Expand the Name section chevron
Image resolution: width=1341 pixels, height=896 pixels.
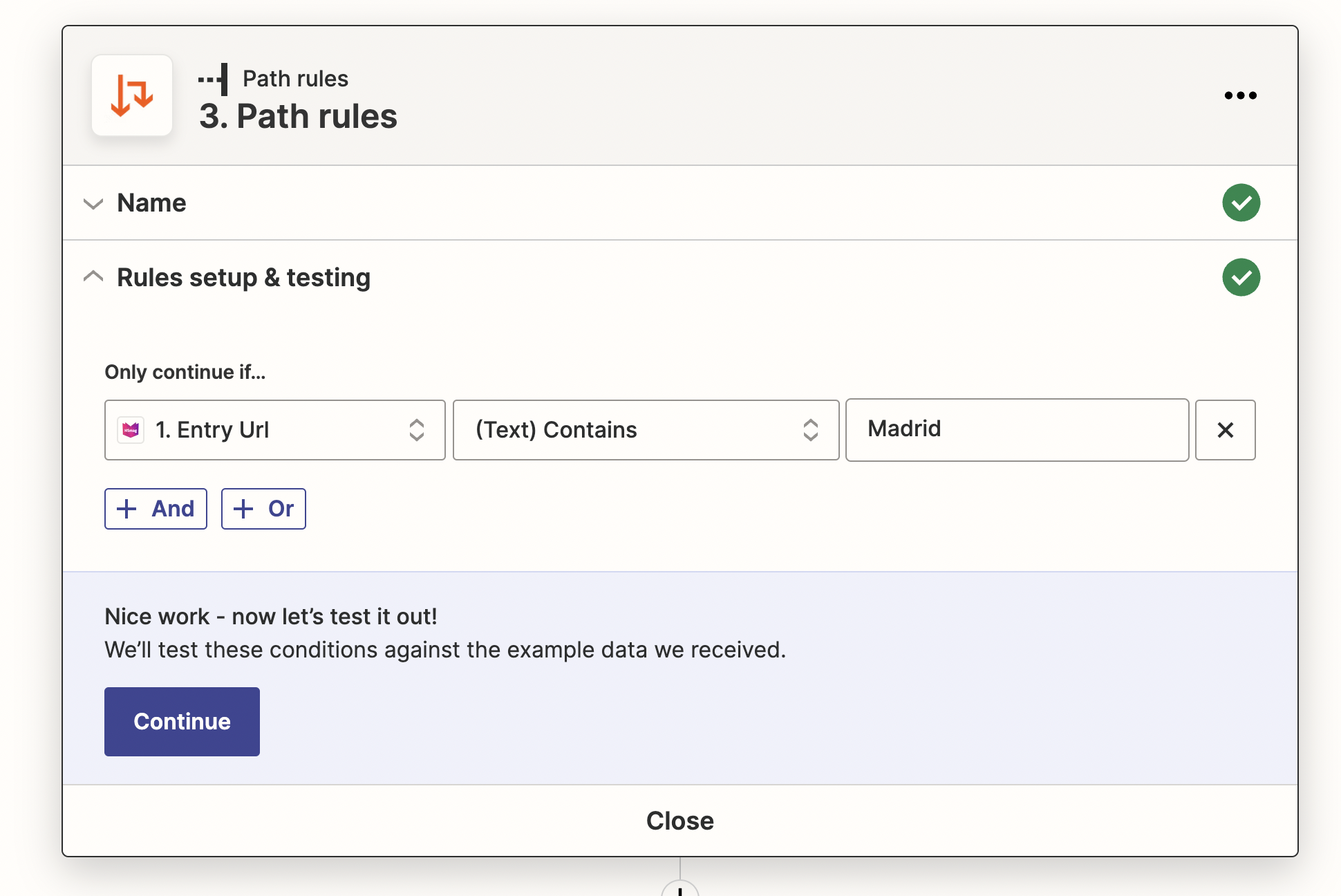pos(93,203)
